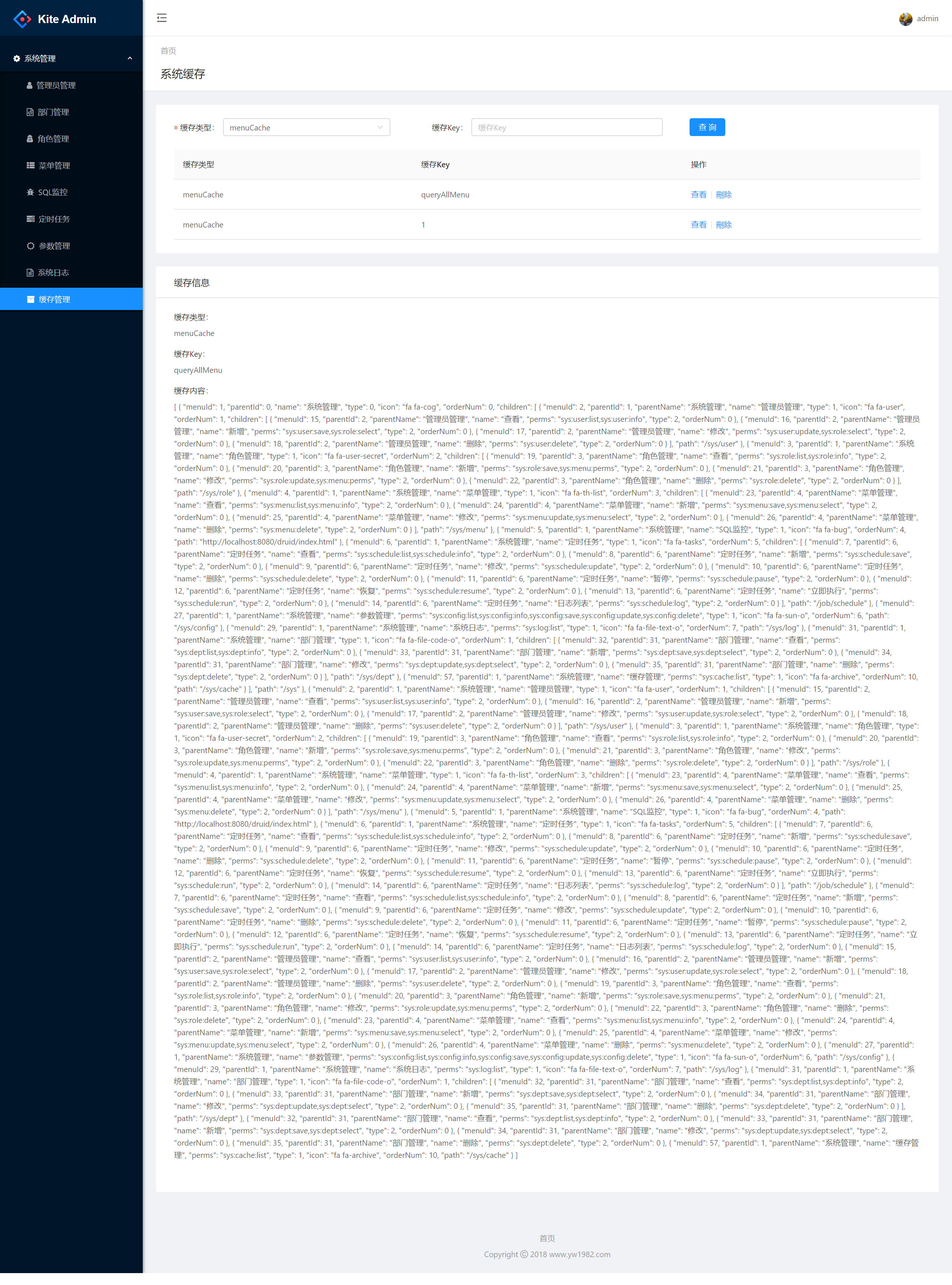952x1285 pixels.
Task: Click the footer 首页 link
Action: click(x=547, y=1238)
